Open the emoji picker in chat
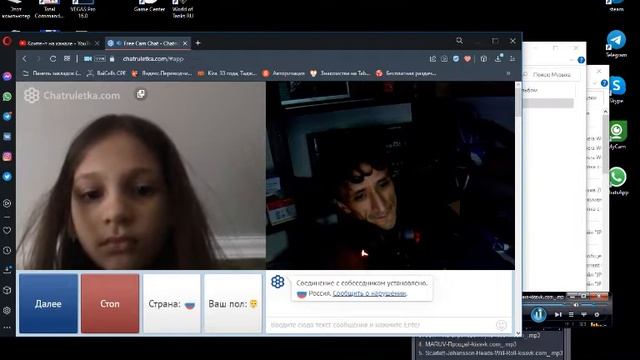The image size is (640, 360). 501,325
